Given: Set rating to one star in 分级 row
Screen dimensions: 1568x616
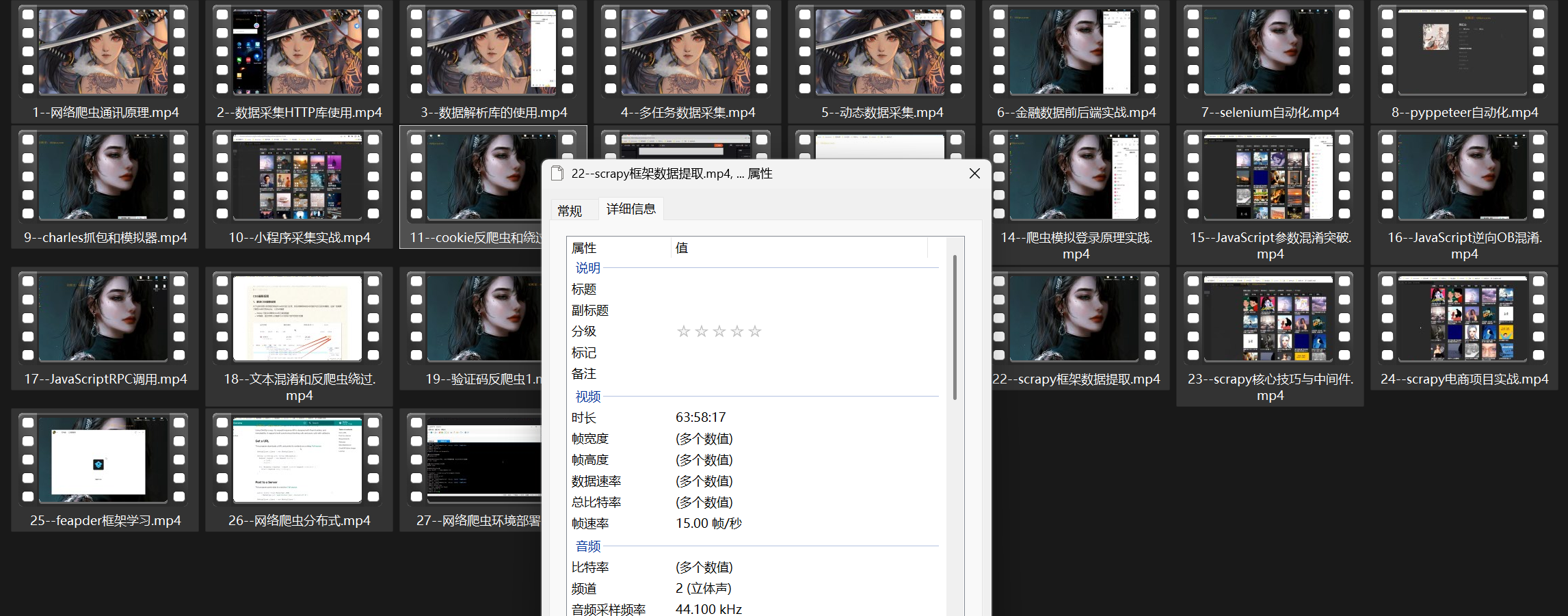Looking at the screenshot, I should coord(683,332).
